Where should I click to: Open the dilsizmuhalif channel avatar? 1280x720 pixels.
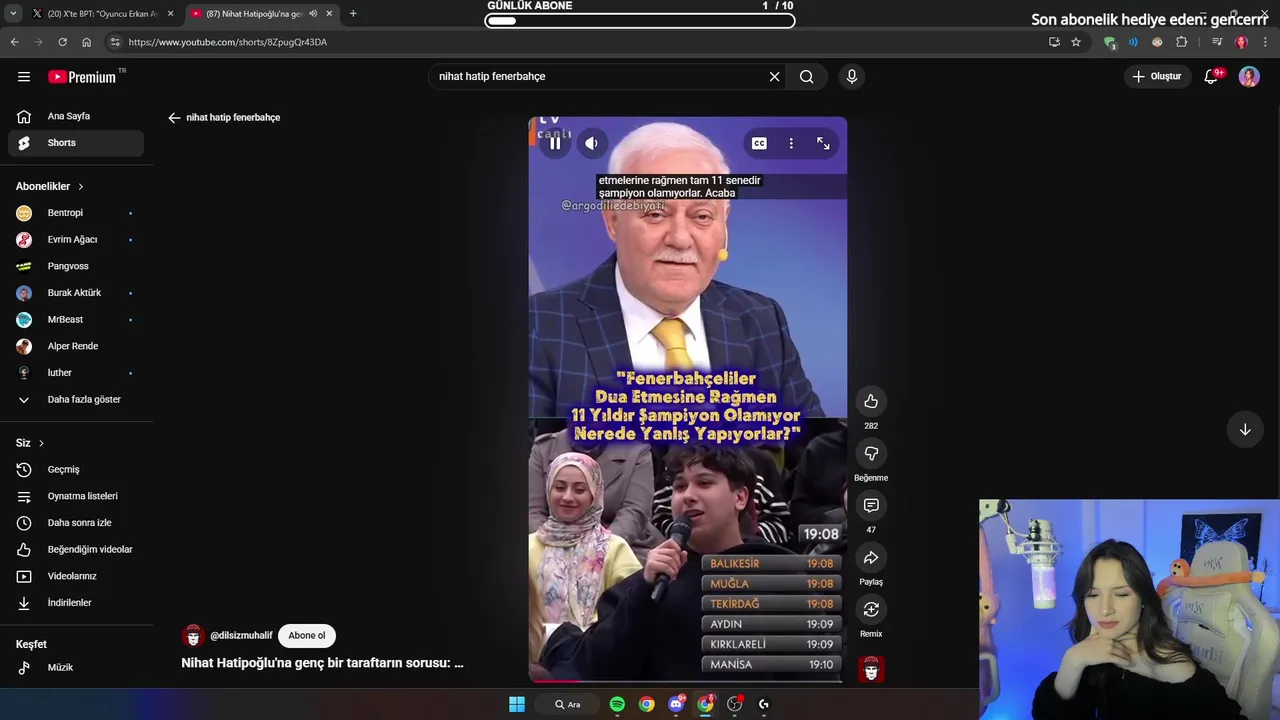(193, 635)
